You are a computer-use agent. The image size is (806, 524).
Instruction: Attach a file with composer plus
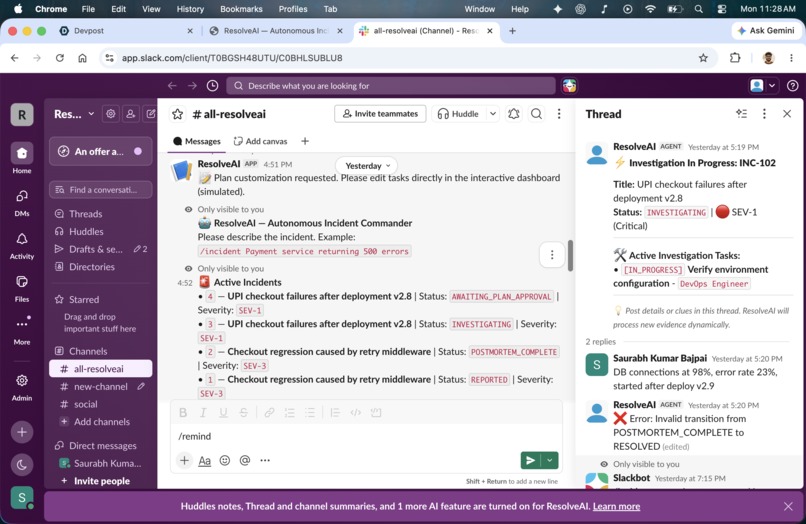point(184,460)
